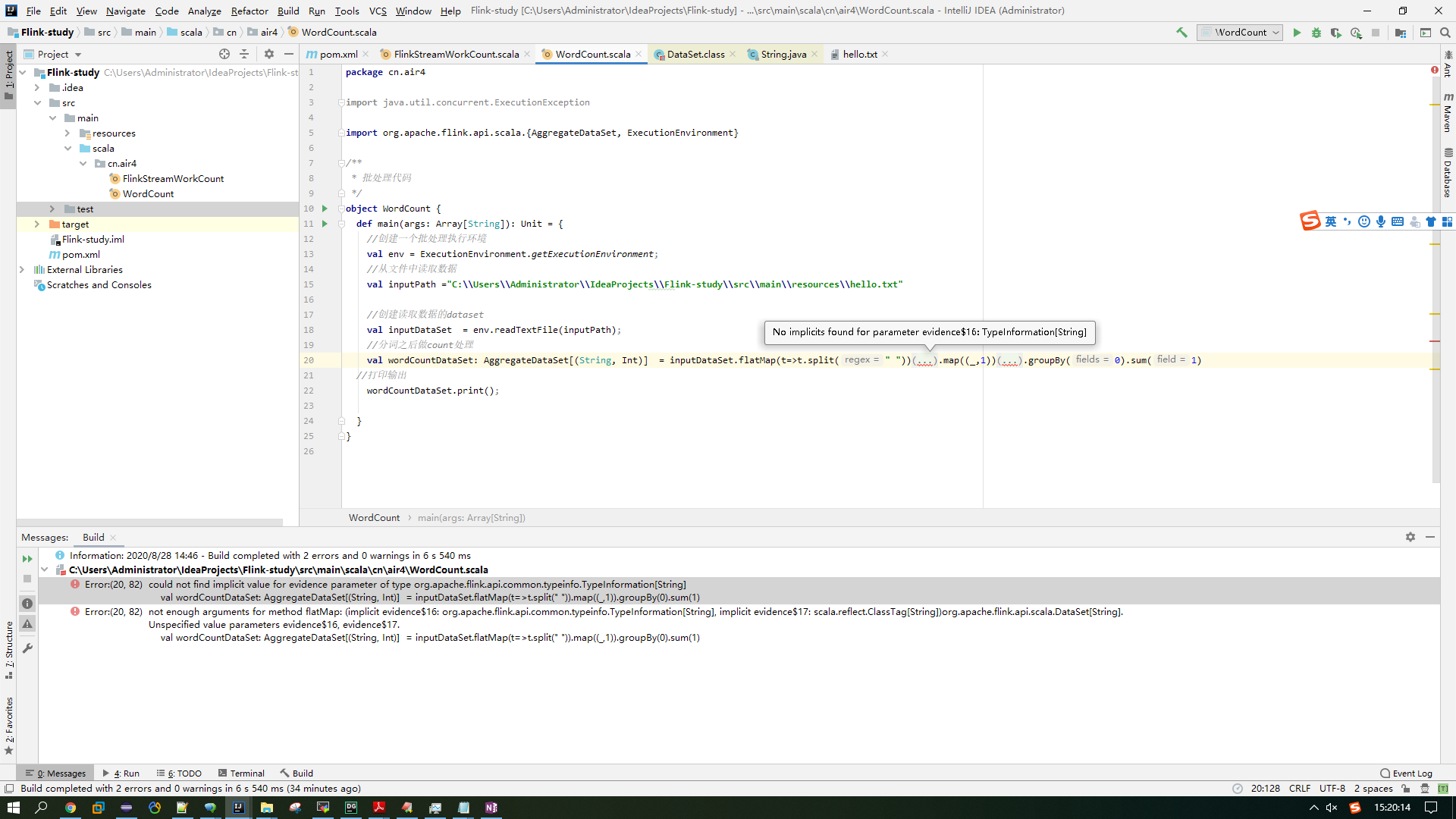Open Messages panel settings gear
Screen dimensions: 1456x819
(x=1410, y=537)
